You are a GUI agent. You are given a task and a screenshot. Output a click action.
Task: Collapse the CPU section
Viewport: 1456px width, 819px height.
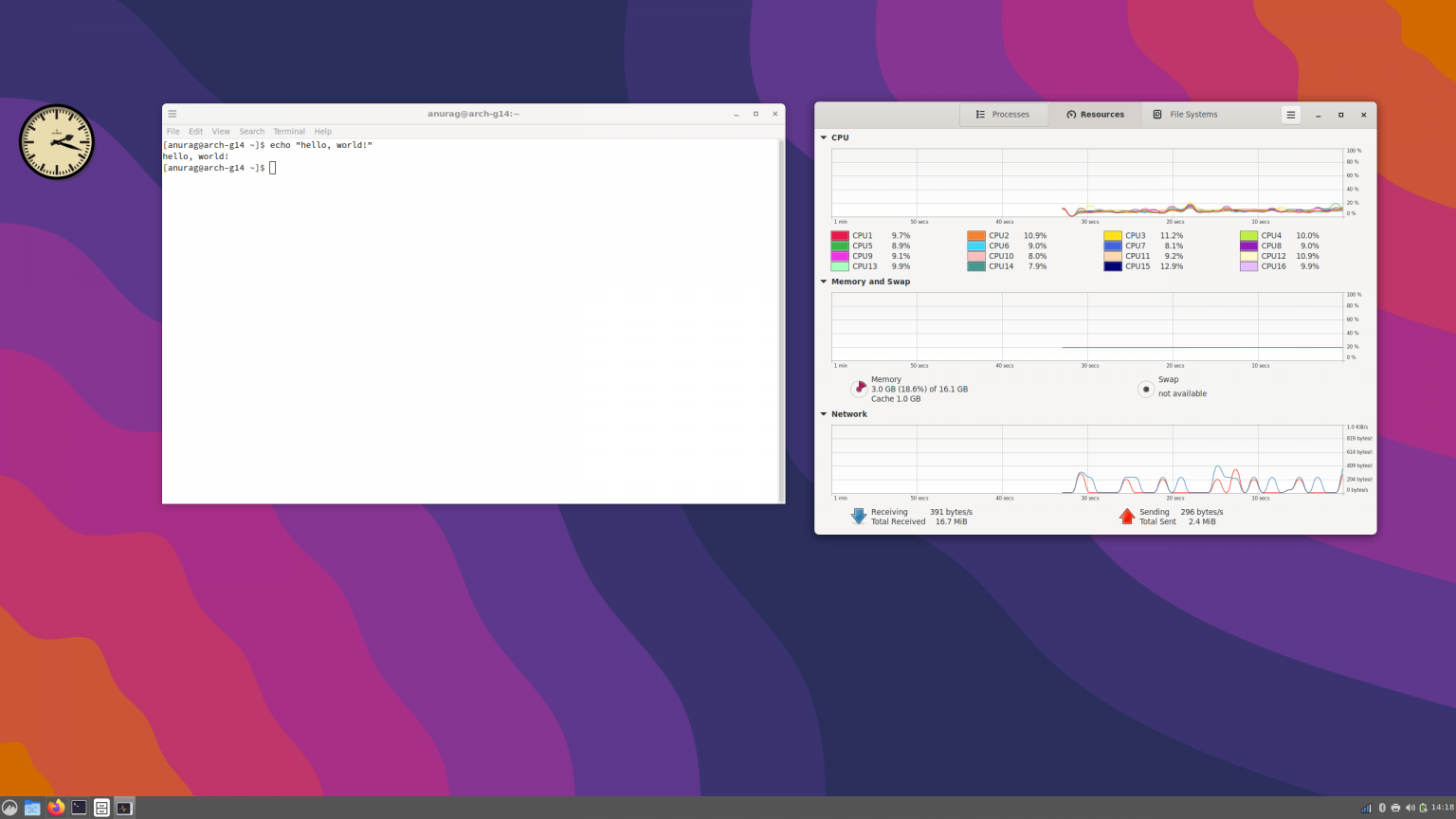pos(824,137)
